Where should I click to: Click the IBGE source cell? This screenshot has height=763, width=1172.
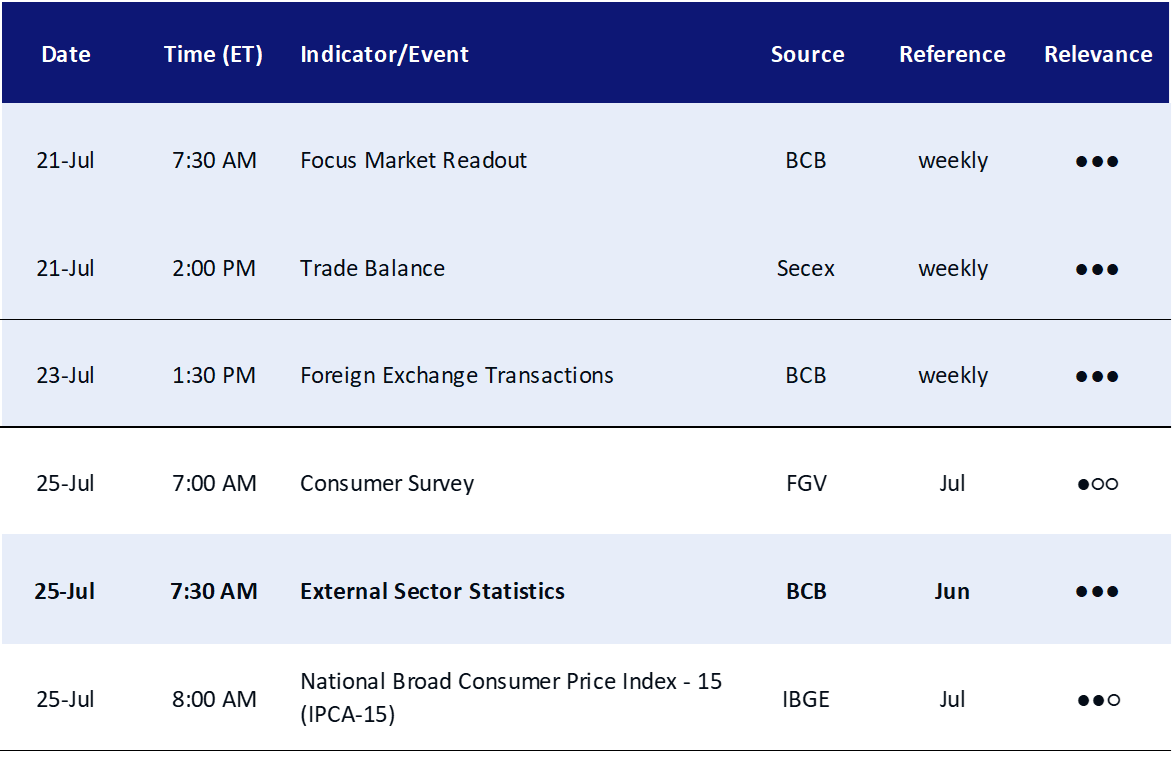[x=806, y=699]
